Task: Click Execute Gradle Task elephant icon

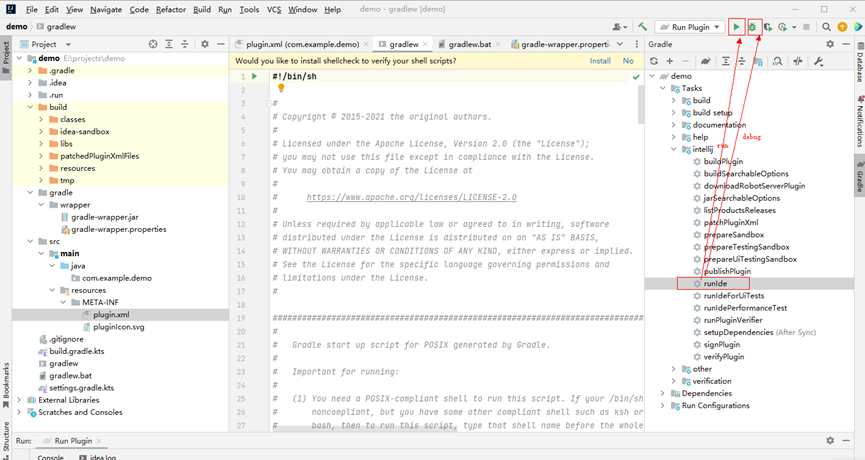Action: tap(706, 61)
